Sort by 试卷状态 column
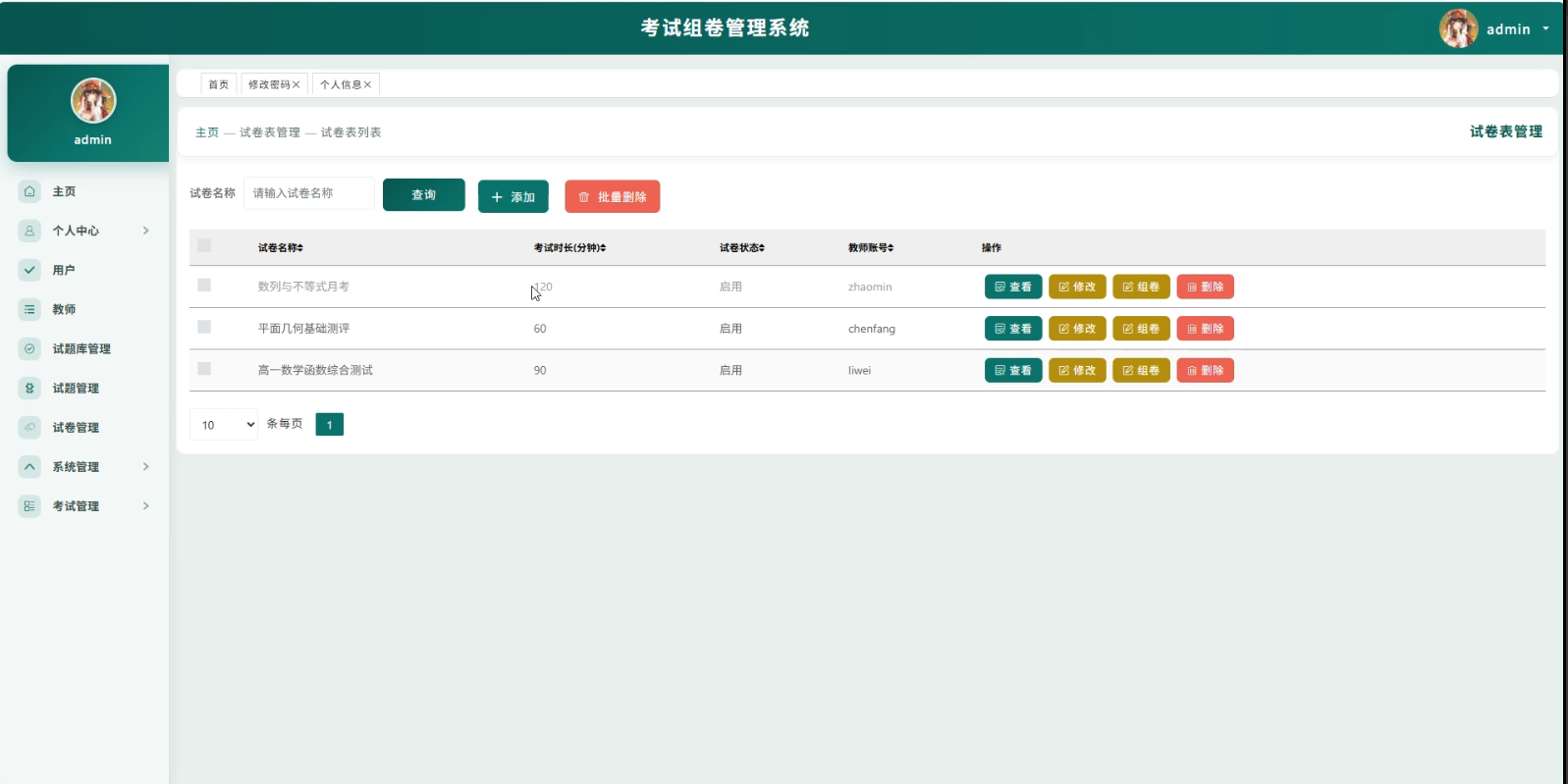Screen dimensions: 1568x784 [x=742, y=247]
